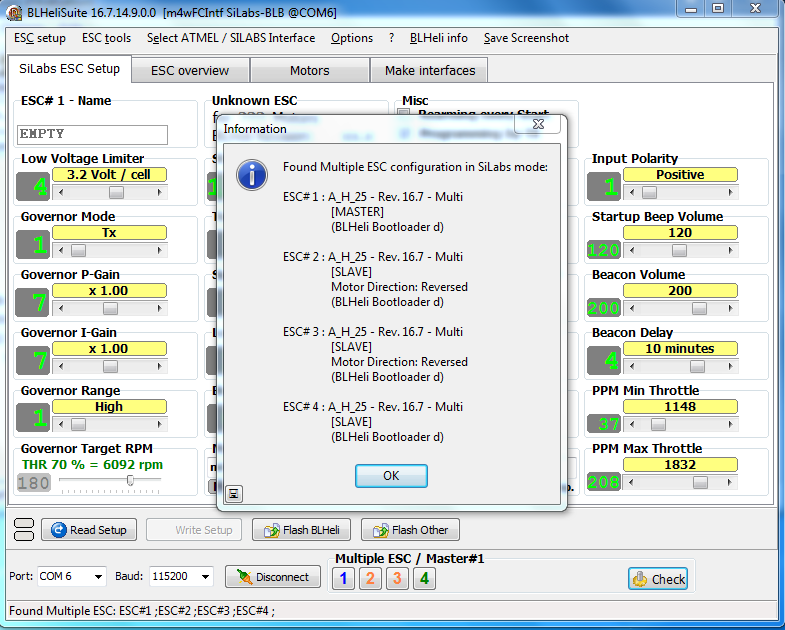Click the Disconnect plug button
Screen dimensions: 785x630
pos(273,576)
